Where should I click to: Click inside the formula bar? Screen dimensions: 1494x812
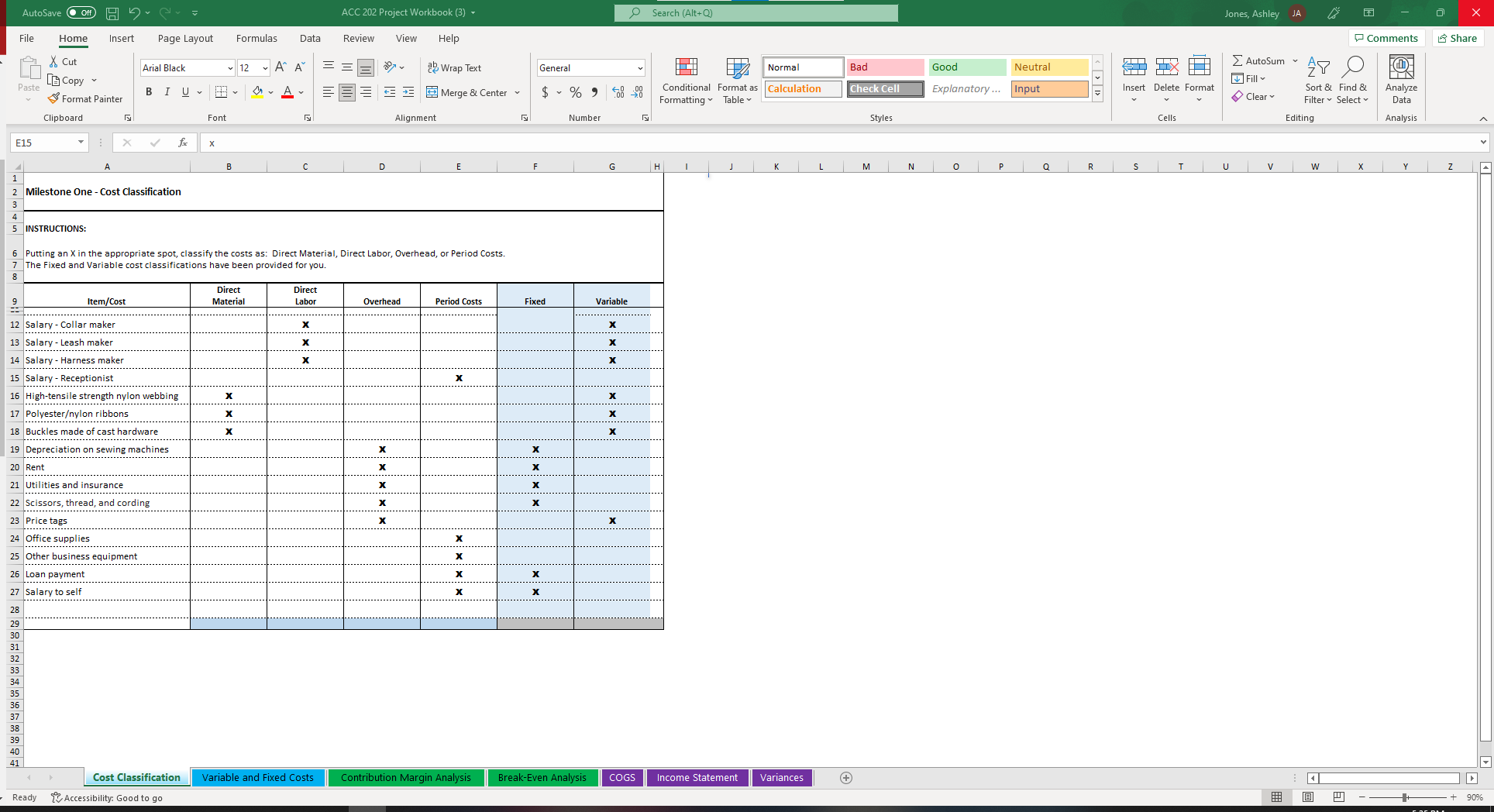465,143
